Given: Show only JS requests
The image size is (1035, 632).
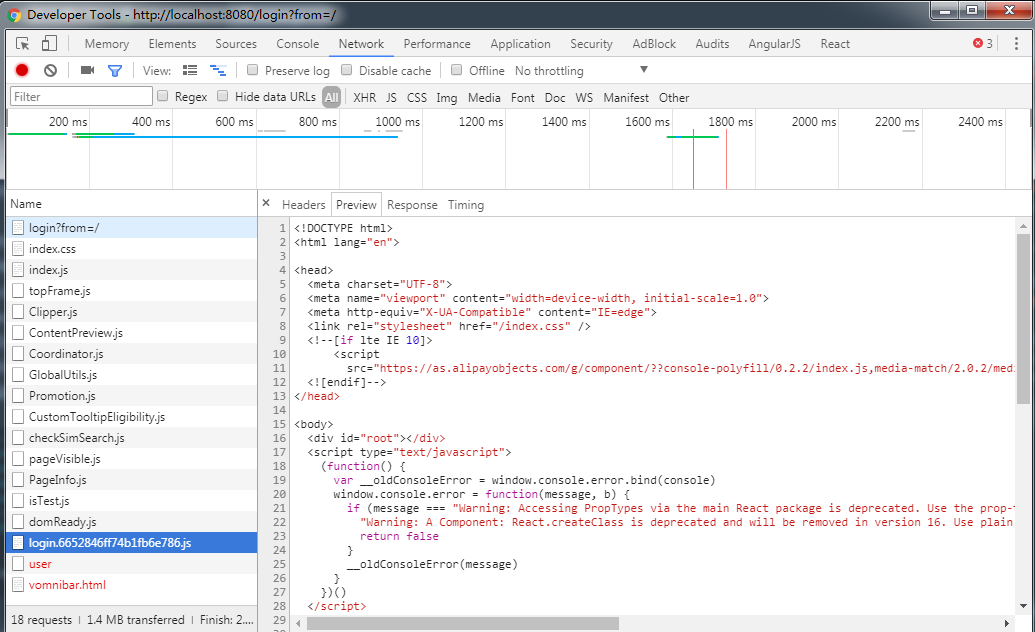Looking at the screenshot, I should (x=390, y=97).
